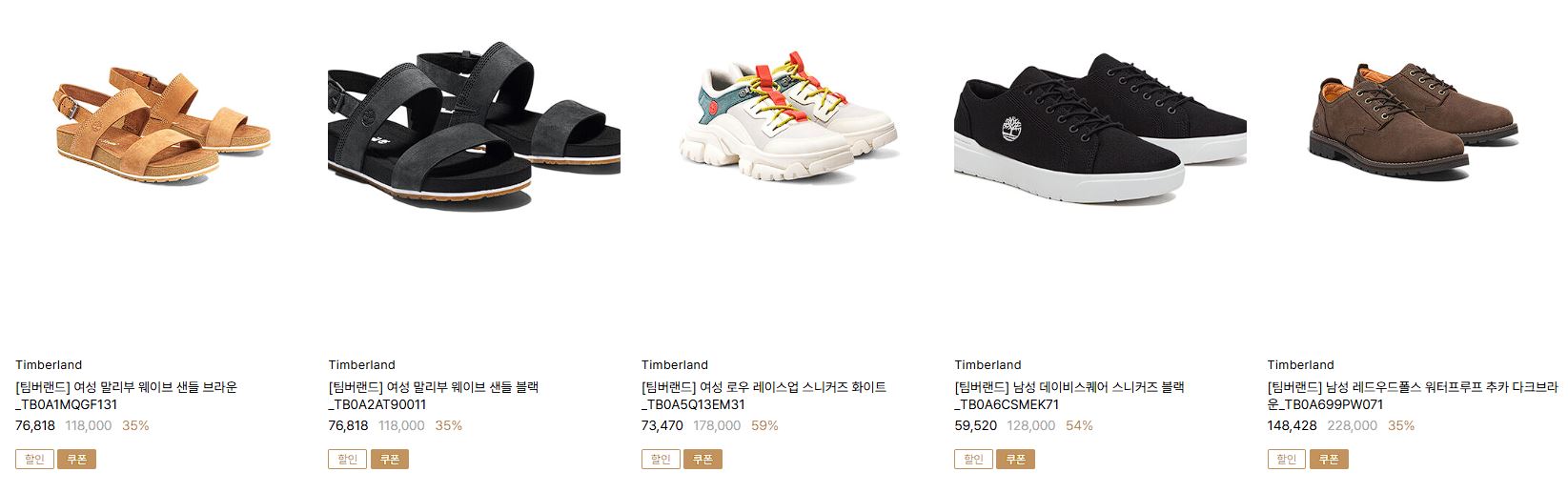
Task: Open product title TB0A1MQGF131 brown sandal
Action: 127,396
